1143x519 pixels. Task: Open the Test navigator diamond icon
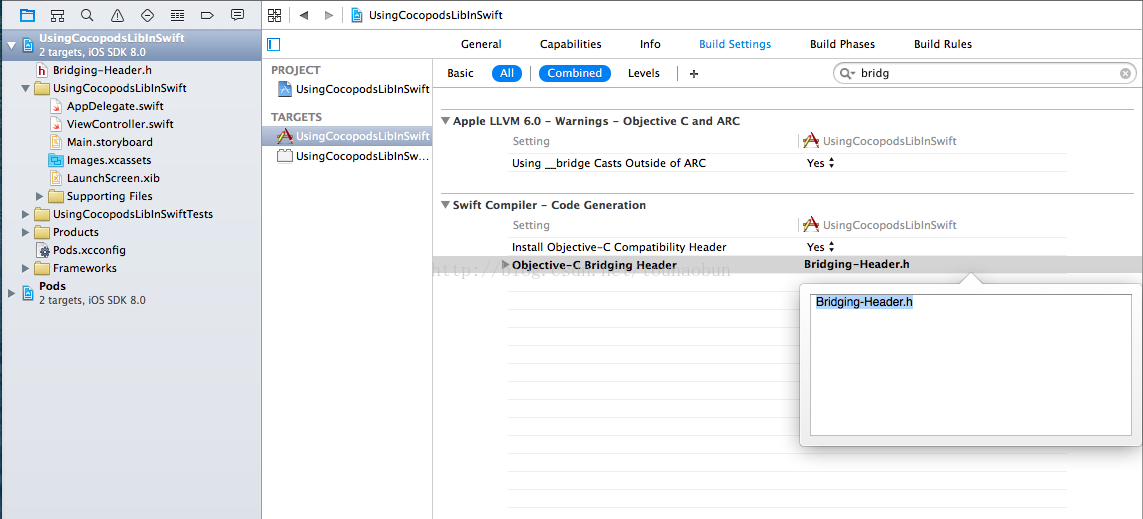click(x=147, y=15)
